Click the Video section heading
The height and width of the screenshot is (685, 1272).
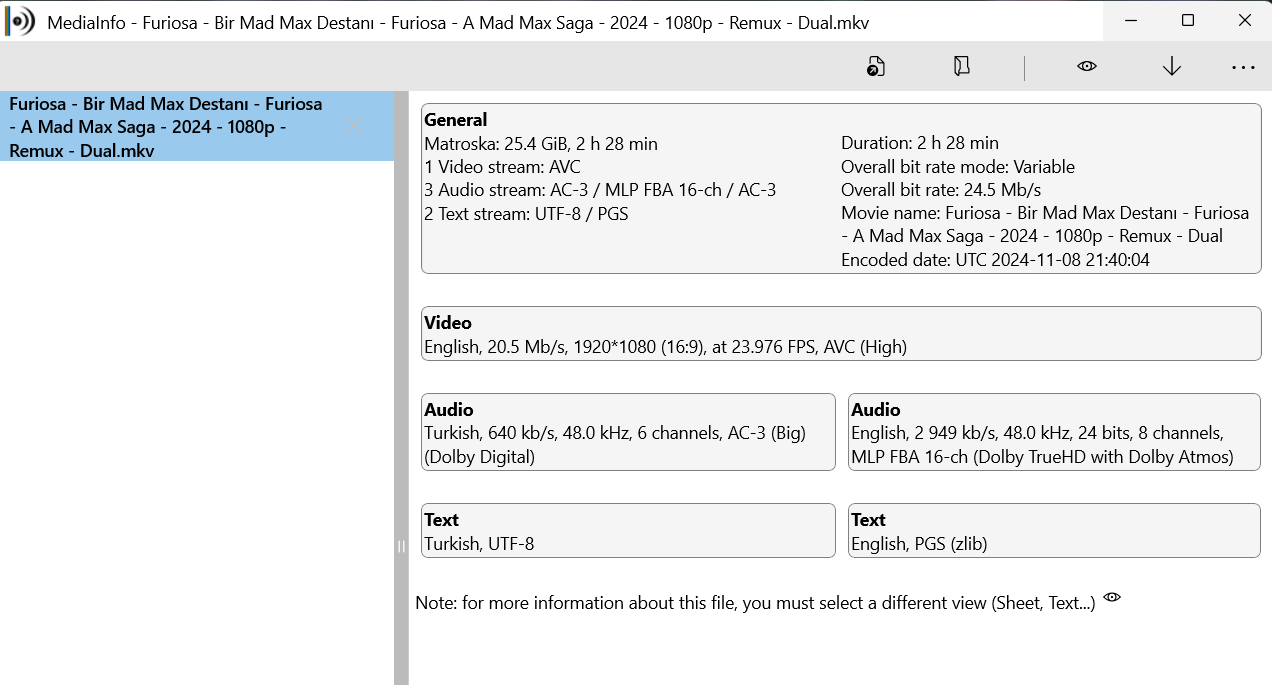click(x=448, y=323)
